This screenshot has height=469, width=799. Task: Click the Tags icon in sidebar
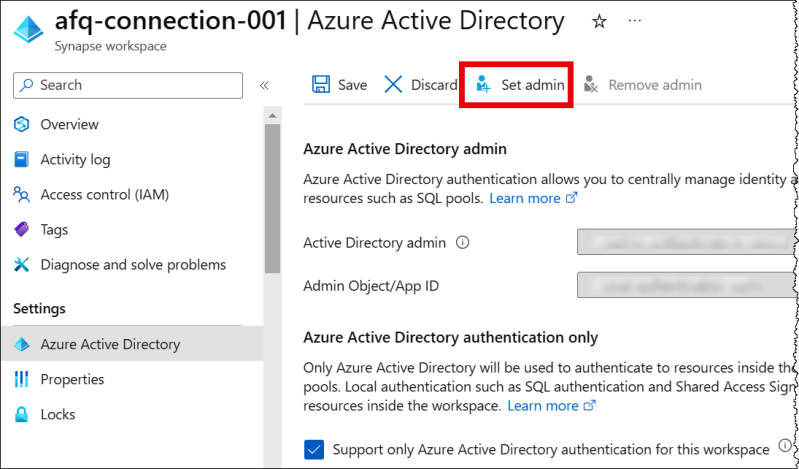pos(22,230)
